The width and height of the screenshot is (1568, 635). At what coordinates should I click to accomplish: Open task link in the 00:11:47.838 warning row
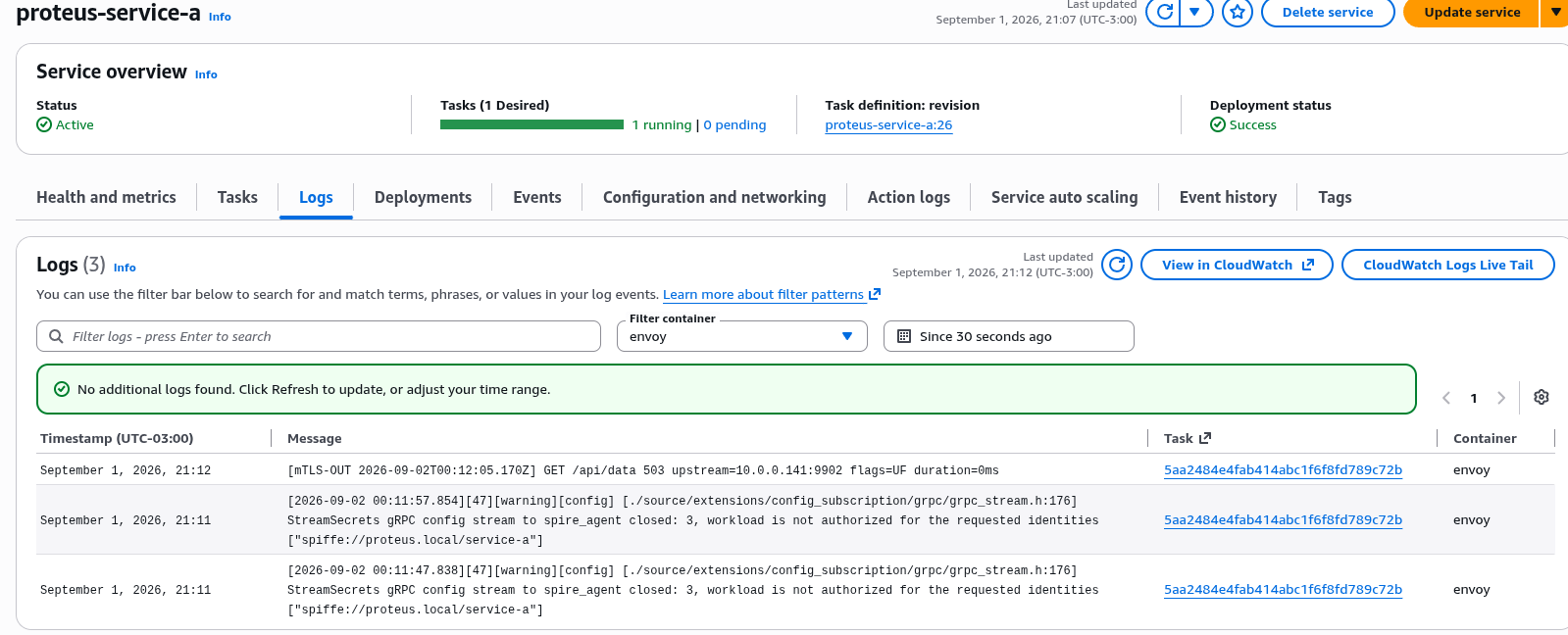click(1283, 590)
